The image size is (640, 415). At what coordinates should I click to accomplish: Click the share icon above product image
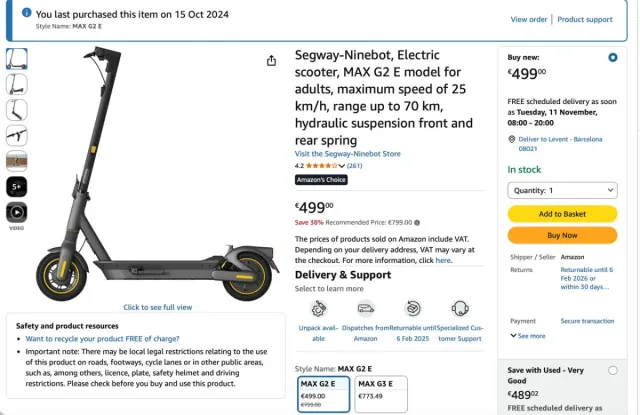[x=271, y=61]
